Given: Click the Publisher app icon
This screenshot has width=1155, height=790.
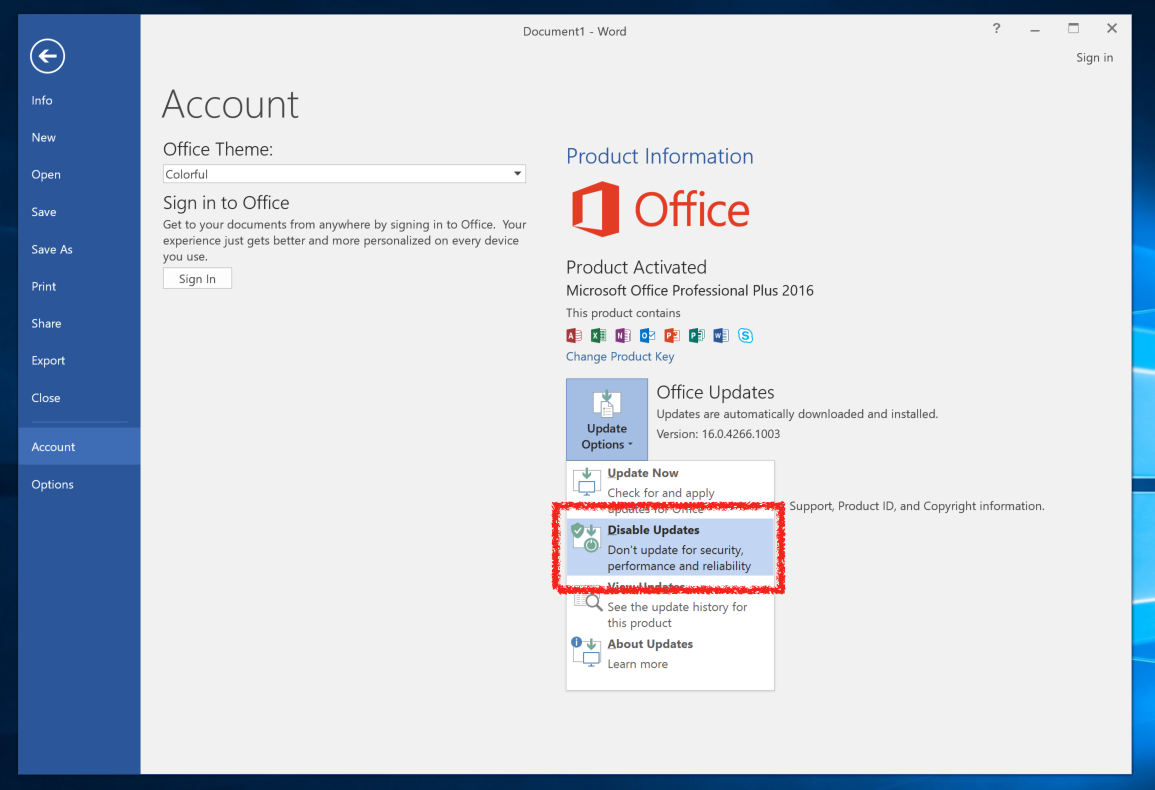Looking at the screenshot, I should point(696,336).
